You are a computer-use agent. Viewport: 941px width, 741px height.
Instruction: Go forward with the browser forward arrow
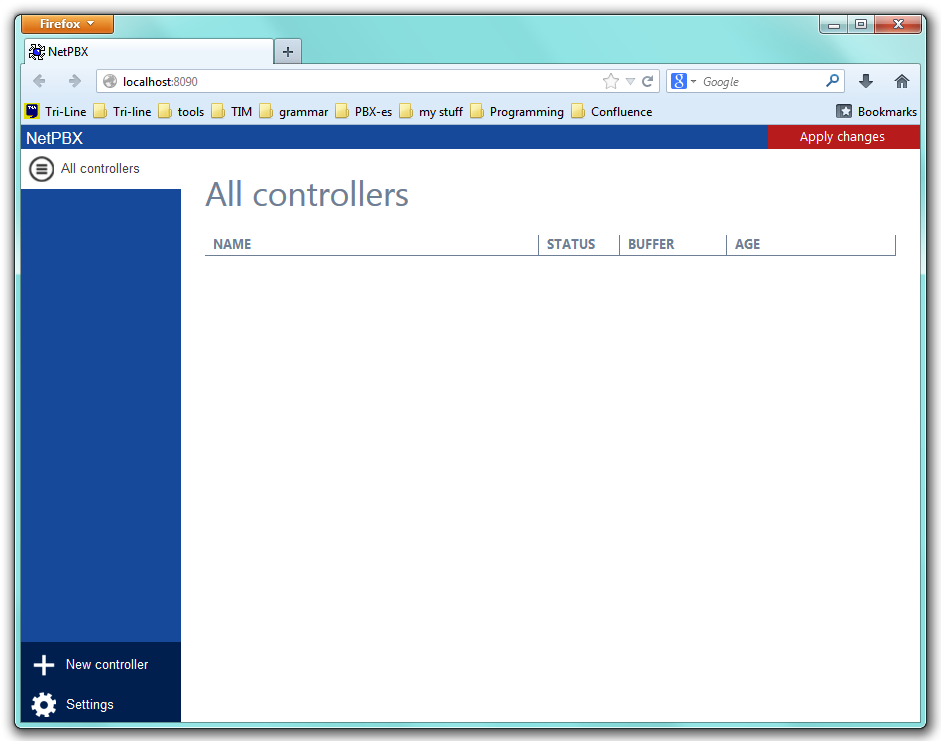74,81
